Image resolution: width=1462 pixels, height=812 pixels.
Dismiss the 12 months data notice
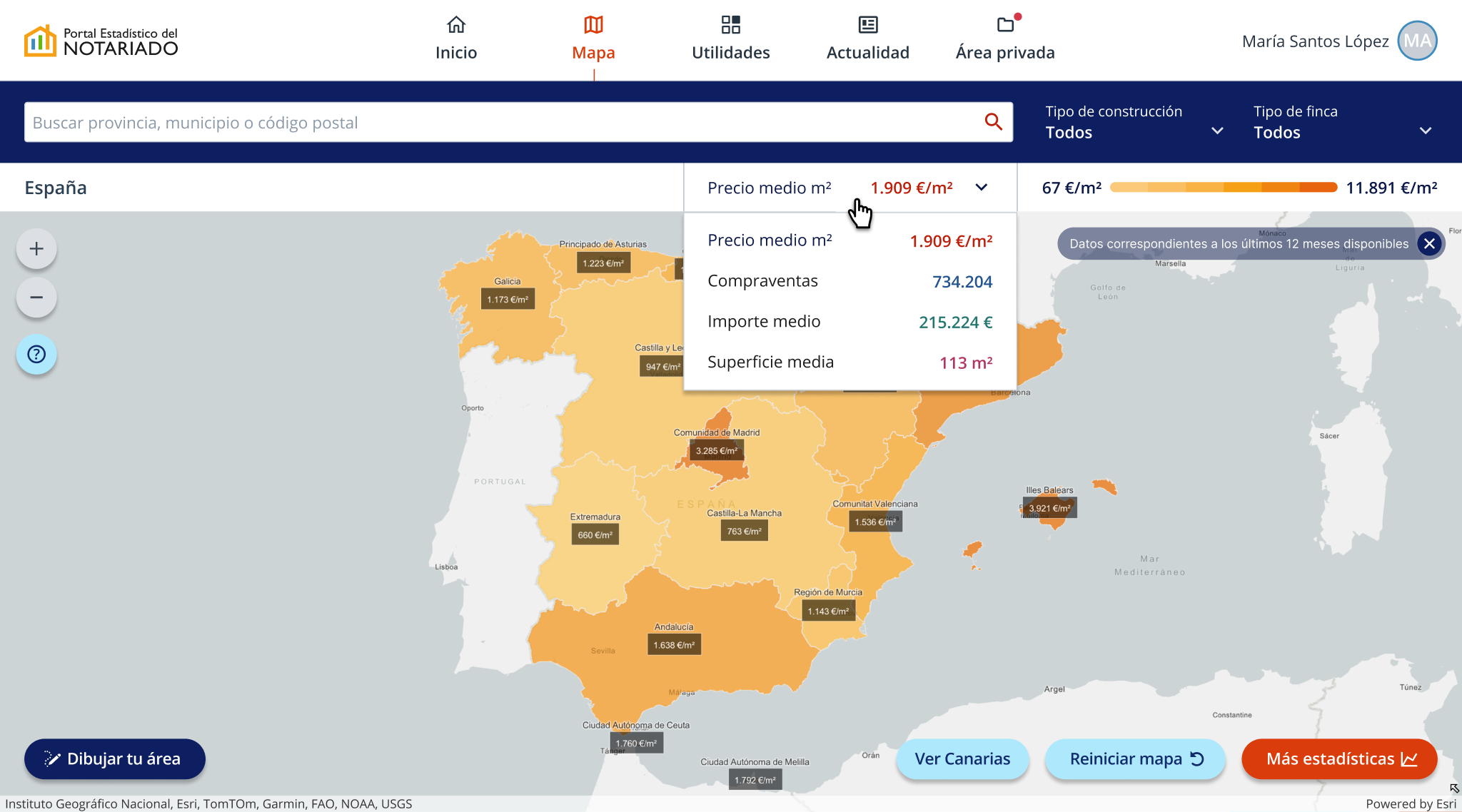pyautogui.click(x=1429, y=244)
